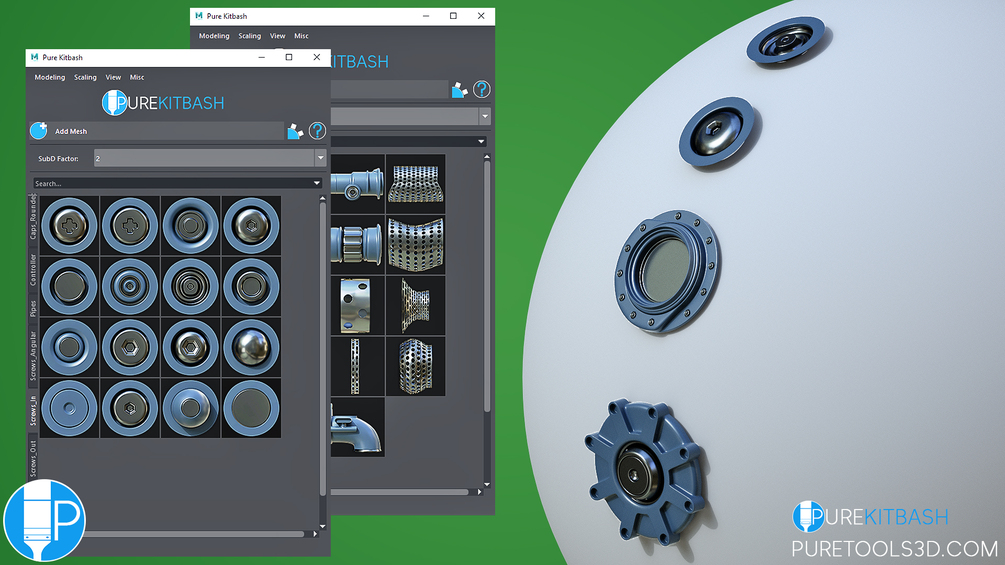
Task: Expand the SubD Factor dropdown arrow
Action: coord(320,158)
